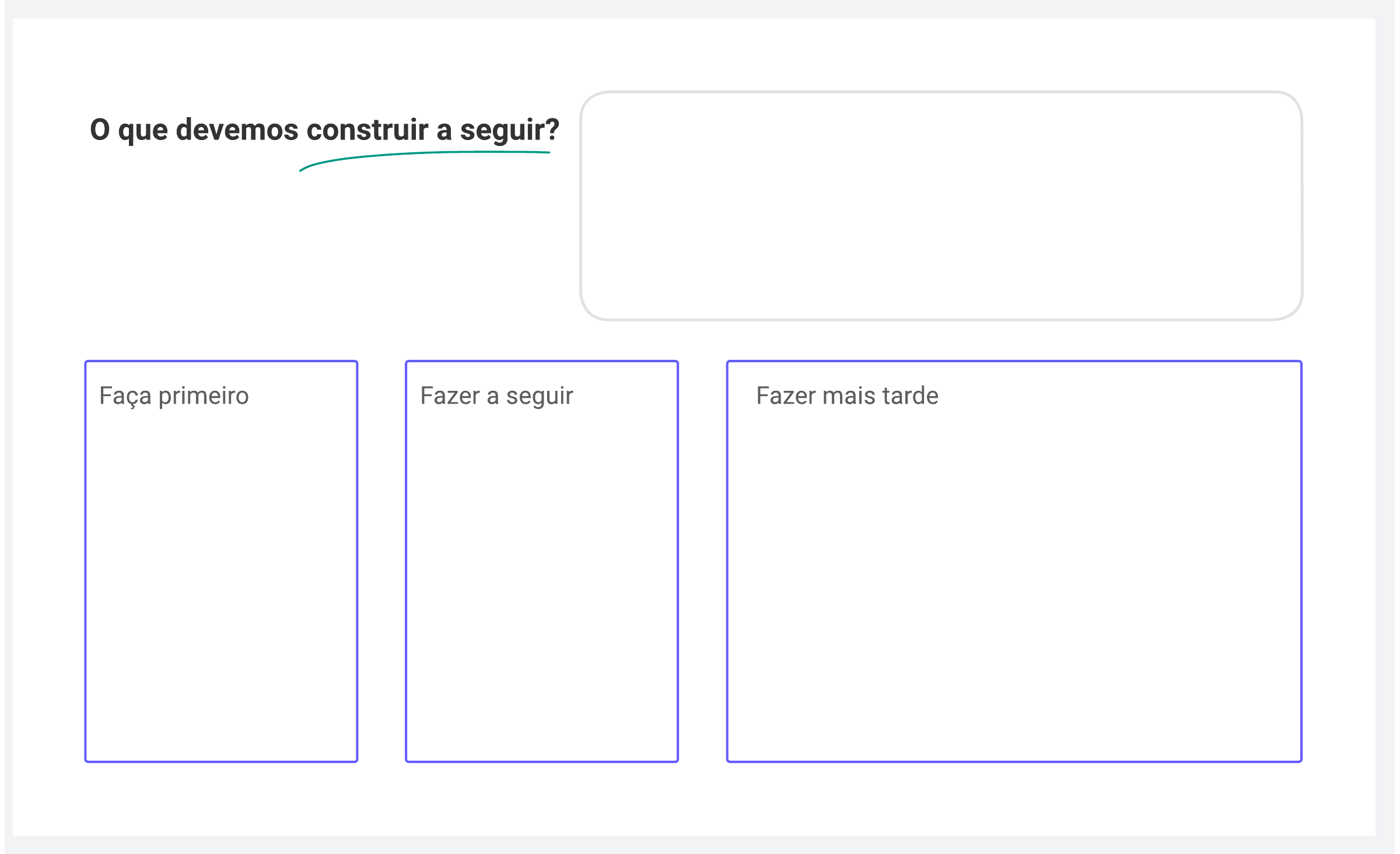Viewport: 1400px width, 854px height.
Task: Click empty space inside Faça primeiro box
Action: click(x=221, y=583)
